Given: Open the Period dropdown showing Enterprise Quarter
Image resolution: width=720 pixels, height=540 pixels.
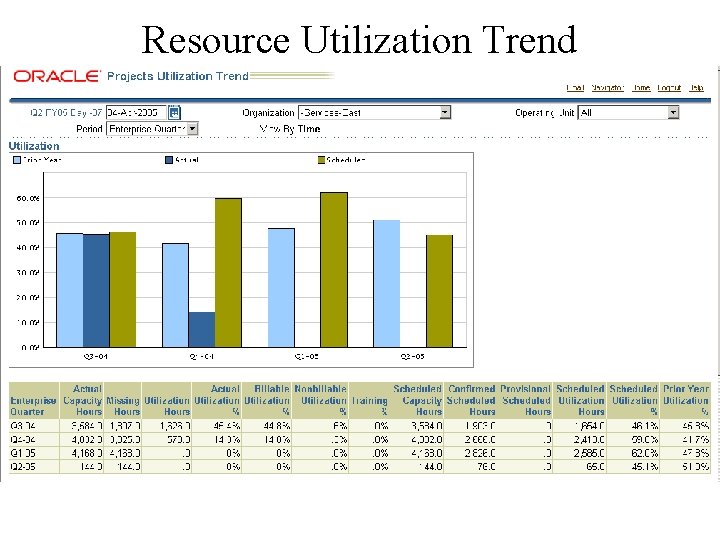Looking at the screenshot, I should point(152,129).
